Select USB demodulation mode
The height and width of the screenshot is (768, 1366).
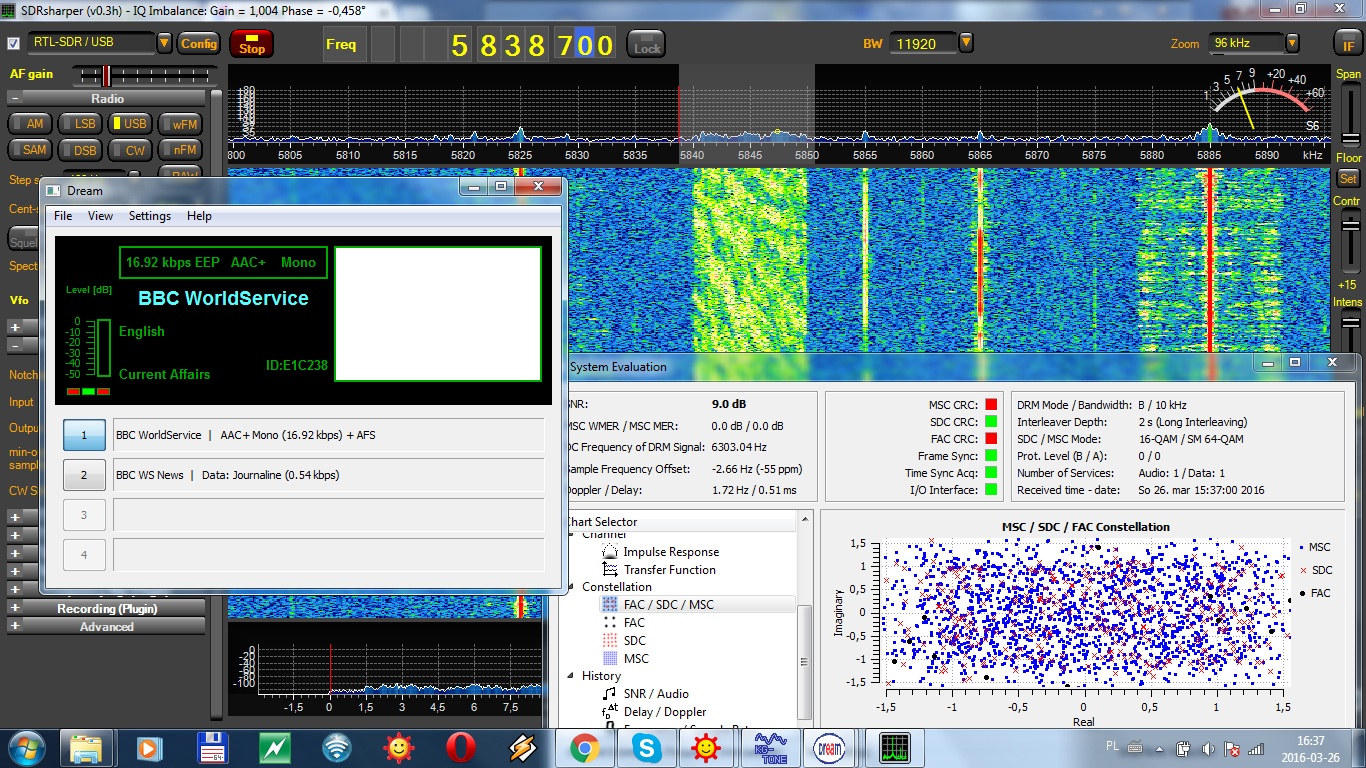tap(130, 124)
